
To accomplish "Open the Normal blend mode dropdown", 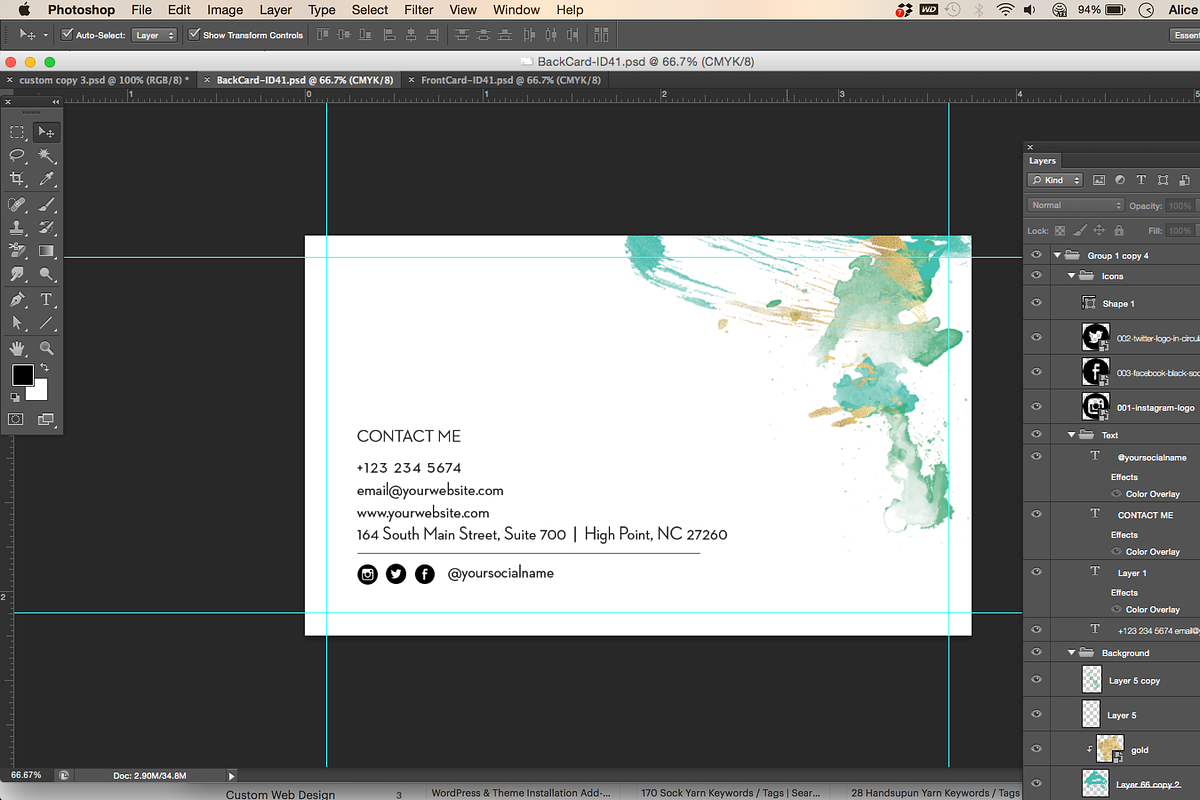I will tap(1076, 205).
